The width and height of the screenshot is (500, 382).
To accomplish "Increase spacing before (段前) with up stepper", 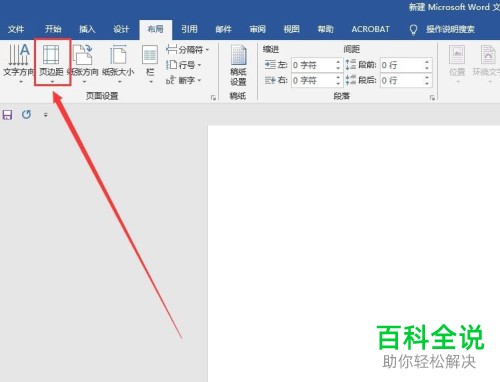I will click(x=427, y=62).
